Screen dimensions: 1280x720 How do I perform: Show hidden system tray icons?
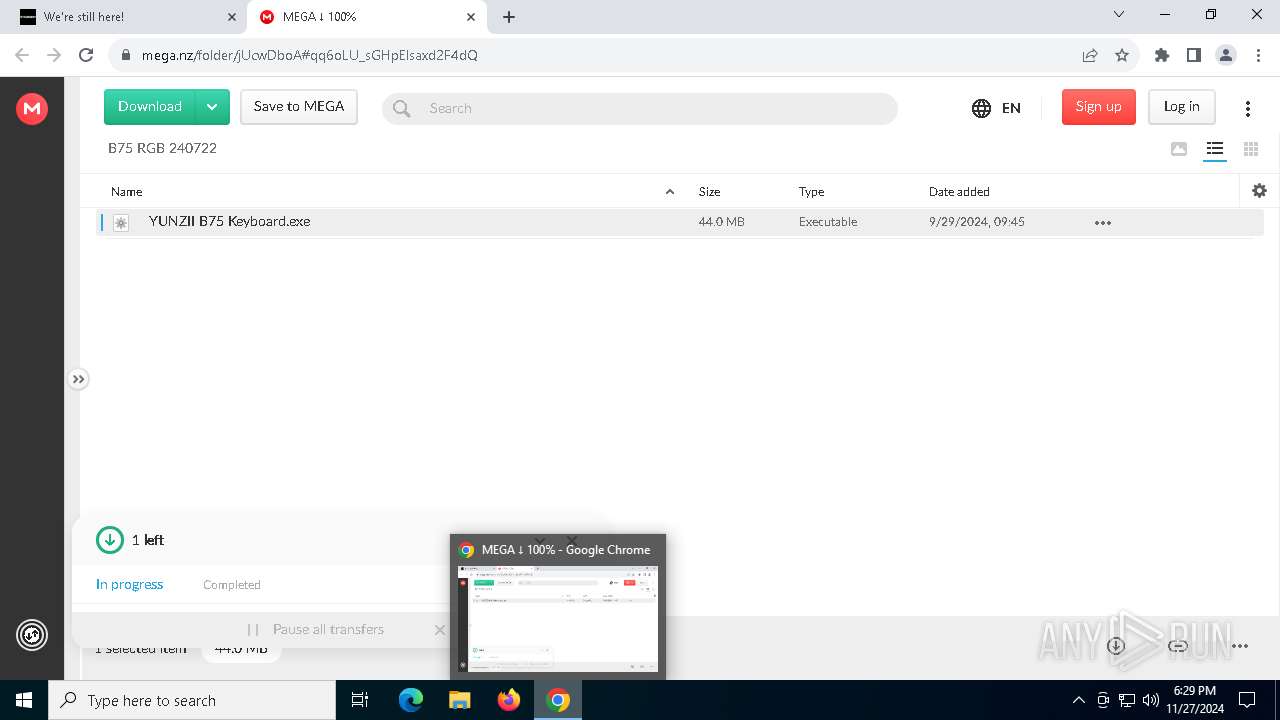pos(1078,700)
